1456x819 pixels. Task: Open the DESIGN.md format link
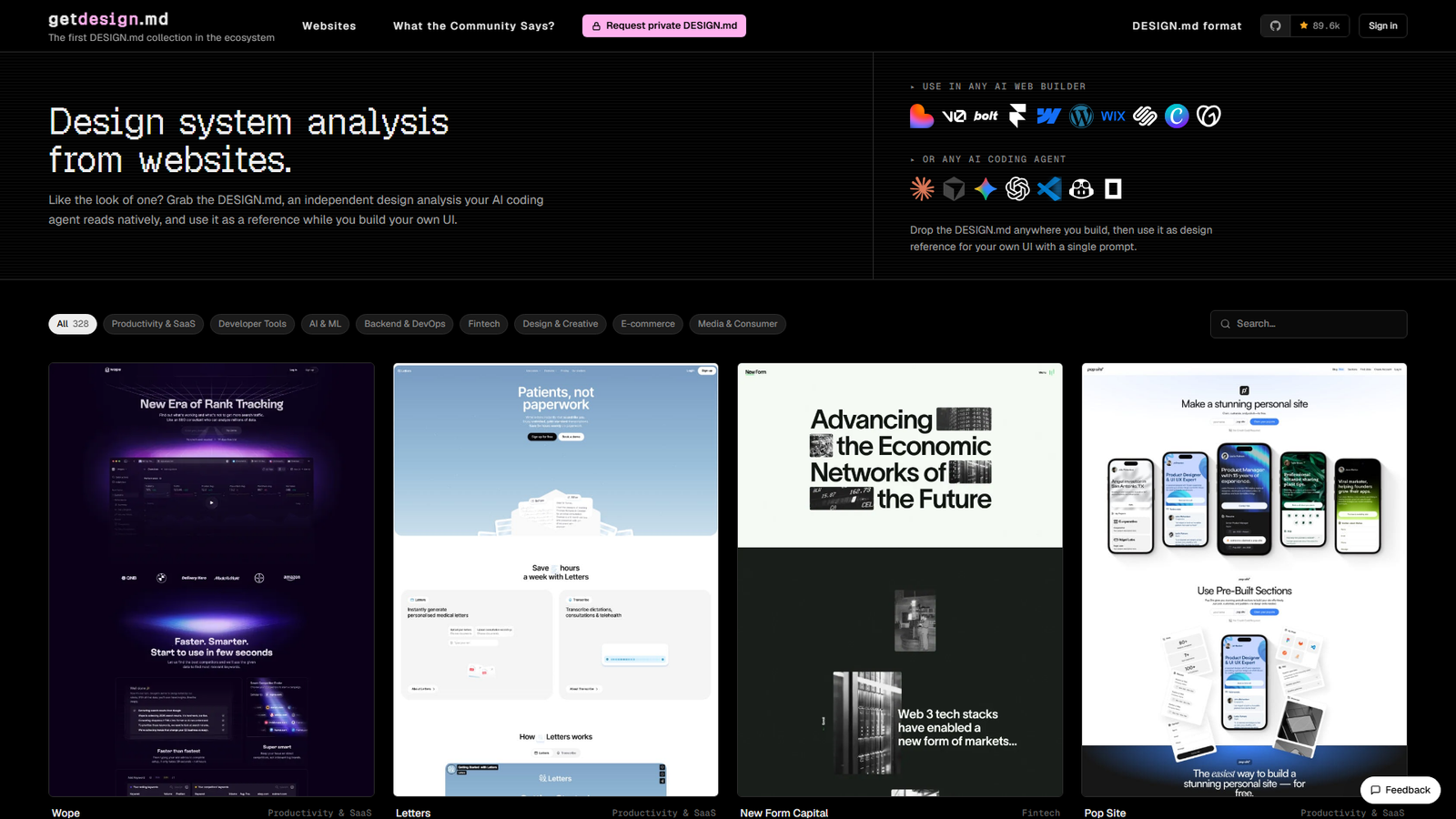[1187, 25]
